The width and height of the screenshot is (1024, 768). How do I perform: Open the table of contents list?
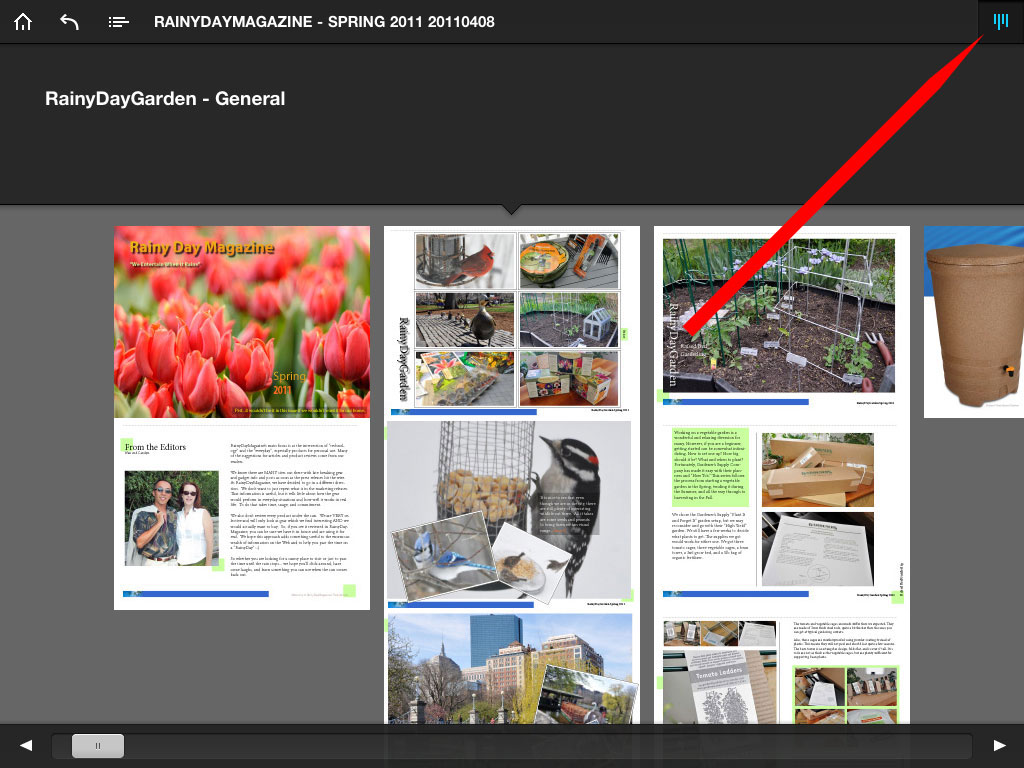click(118, 22)
